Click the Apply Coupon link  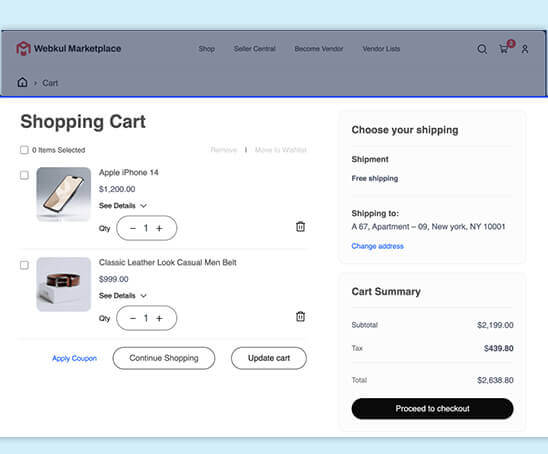(x=74, y=358)
